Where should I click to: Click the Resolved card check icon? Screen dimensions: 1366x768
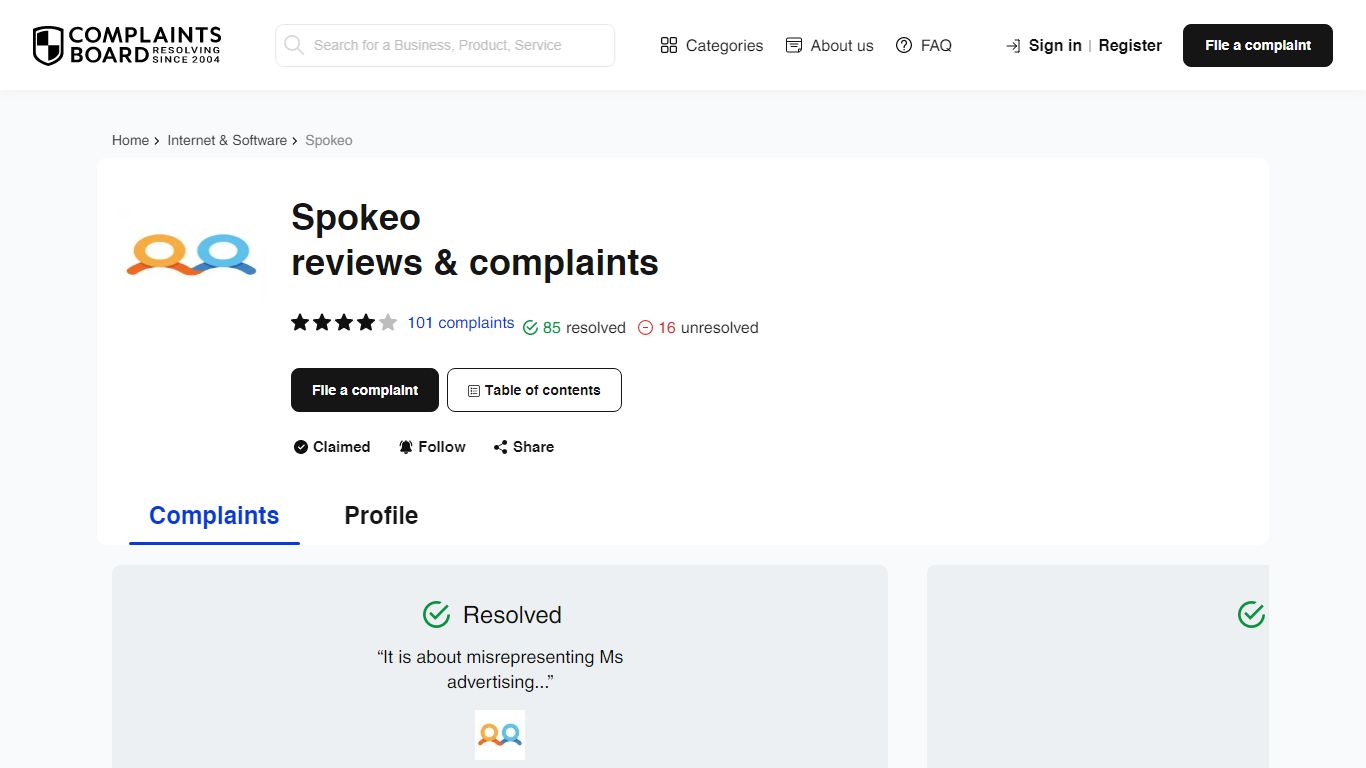pos(436,614)
